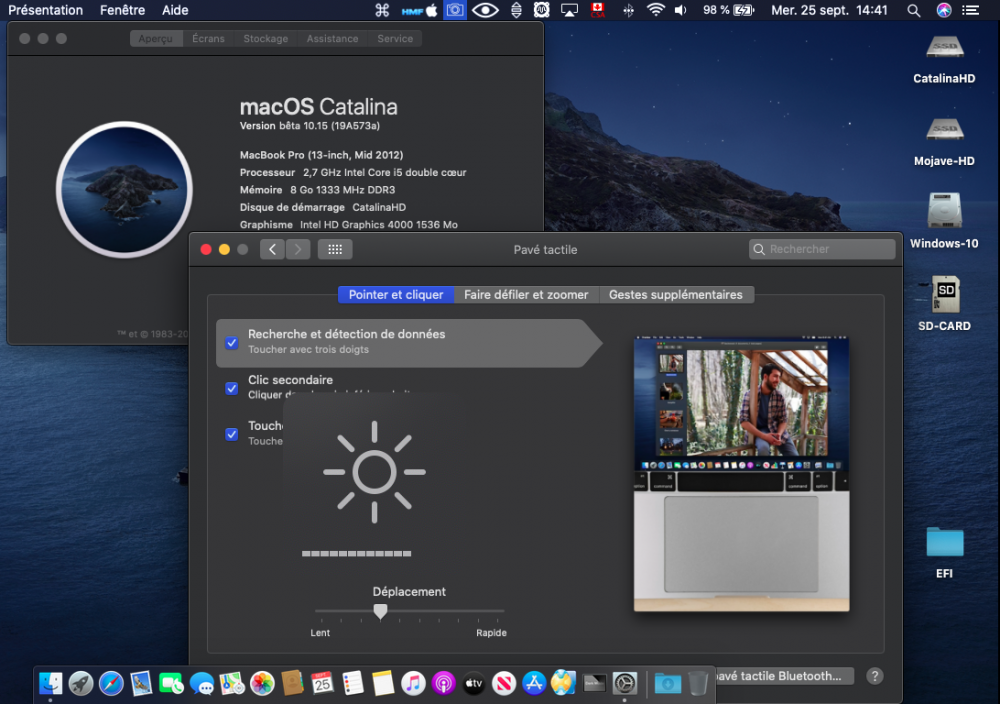The width and height of the screenshot is (1000, 704).
Task: Open Reminders from the Dock
Action: pos(353,684)
